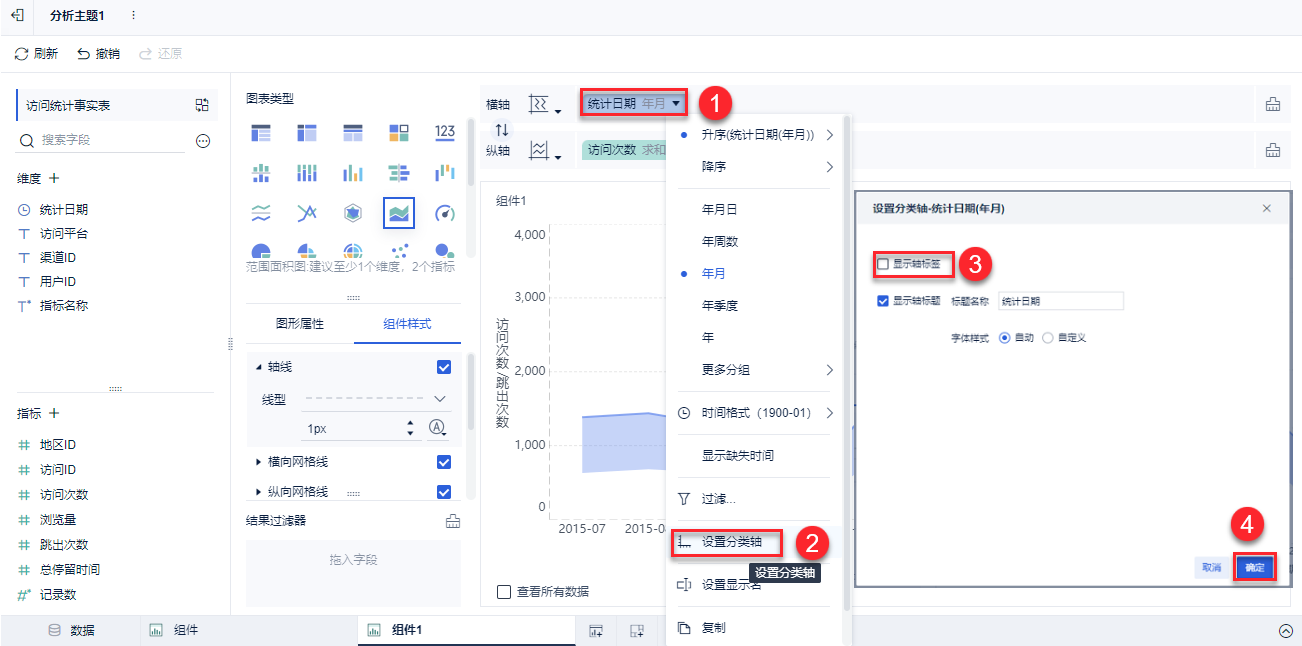Select the 访问次数 metric field
1302x646 pixels.
click(x=64, y=495)
